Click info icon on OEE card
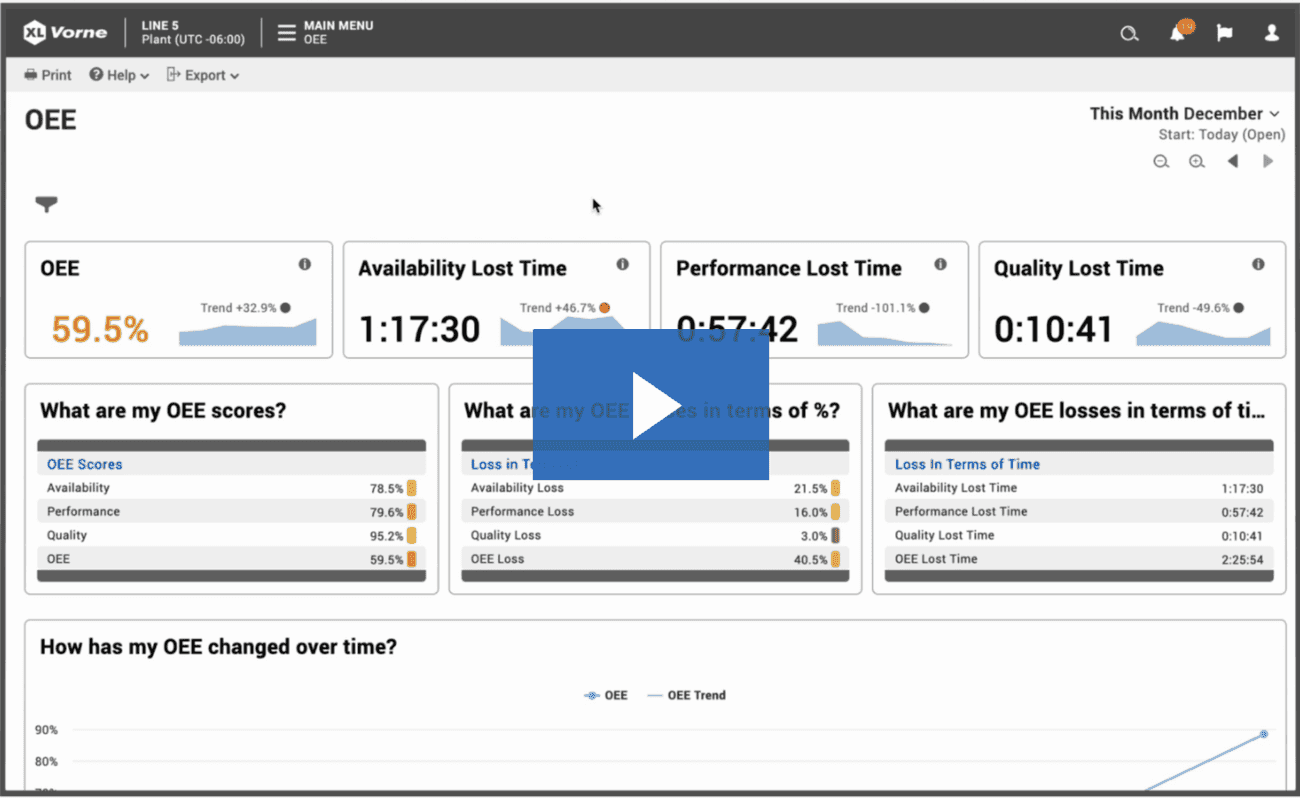Screen dimensions: 1300x798 coord(305,265)
